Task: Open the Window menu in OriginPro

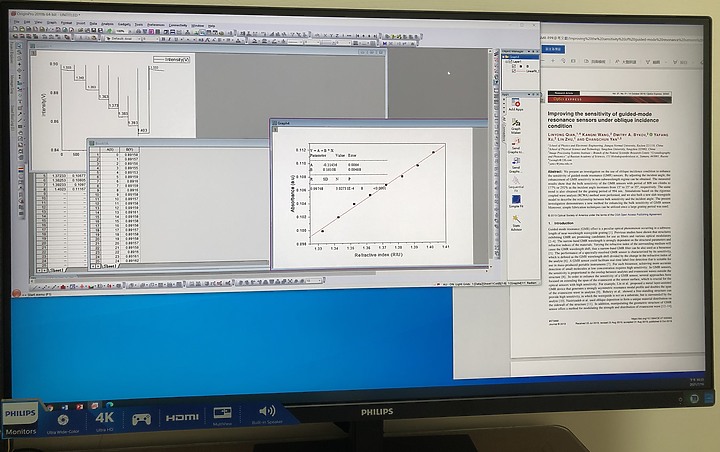Action: coord(197,25)
